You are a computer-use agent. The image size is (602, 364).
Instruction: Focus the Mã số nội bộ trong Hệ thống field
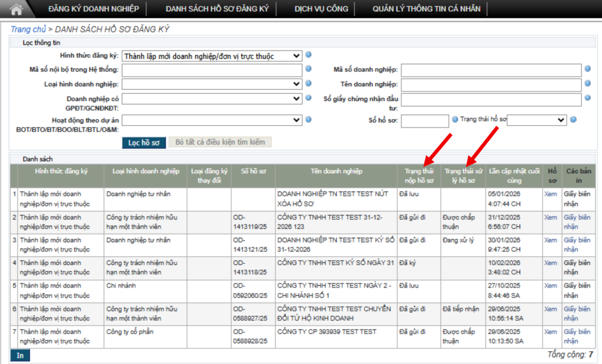point(212,70)
